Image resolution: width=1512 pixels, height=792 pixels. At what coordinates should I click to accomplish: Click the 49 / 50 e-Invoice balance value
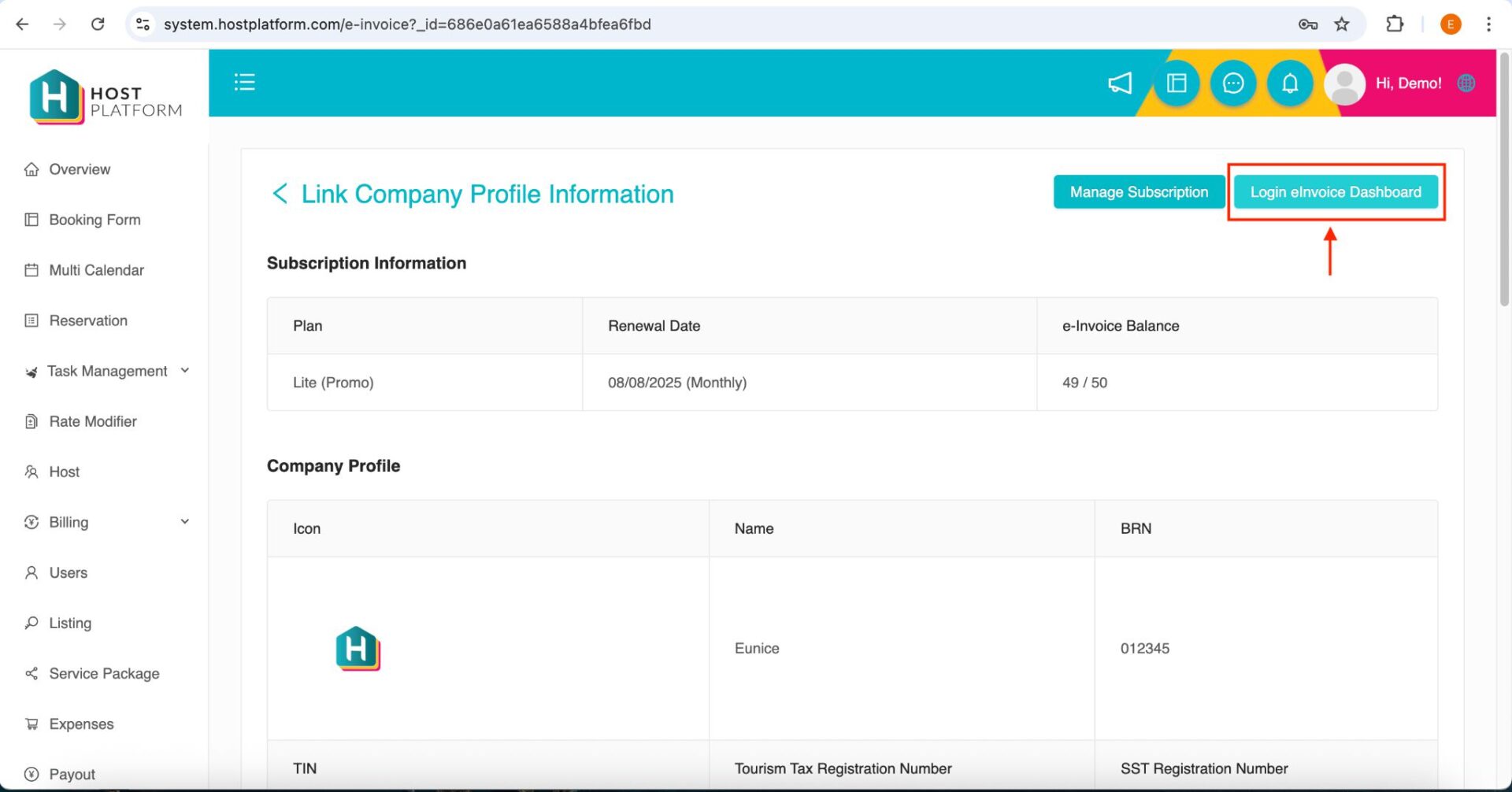tap(1084, 383)
